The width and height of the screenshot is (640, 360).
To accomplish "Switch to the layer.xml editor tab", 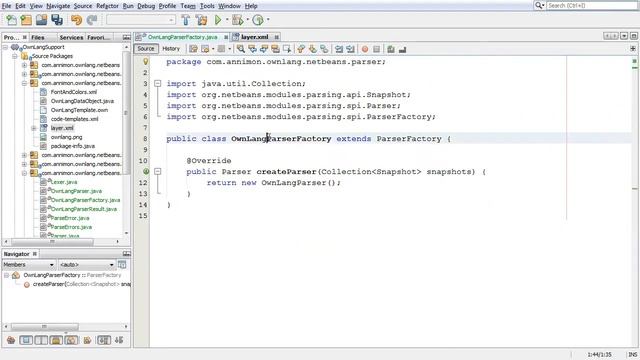I will tap(254, 37).
